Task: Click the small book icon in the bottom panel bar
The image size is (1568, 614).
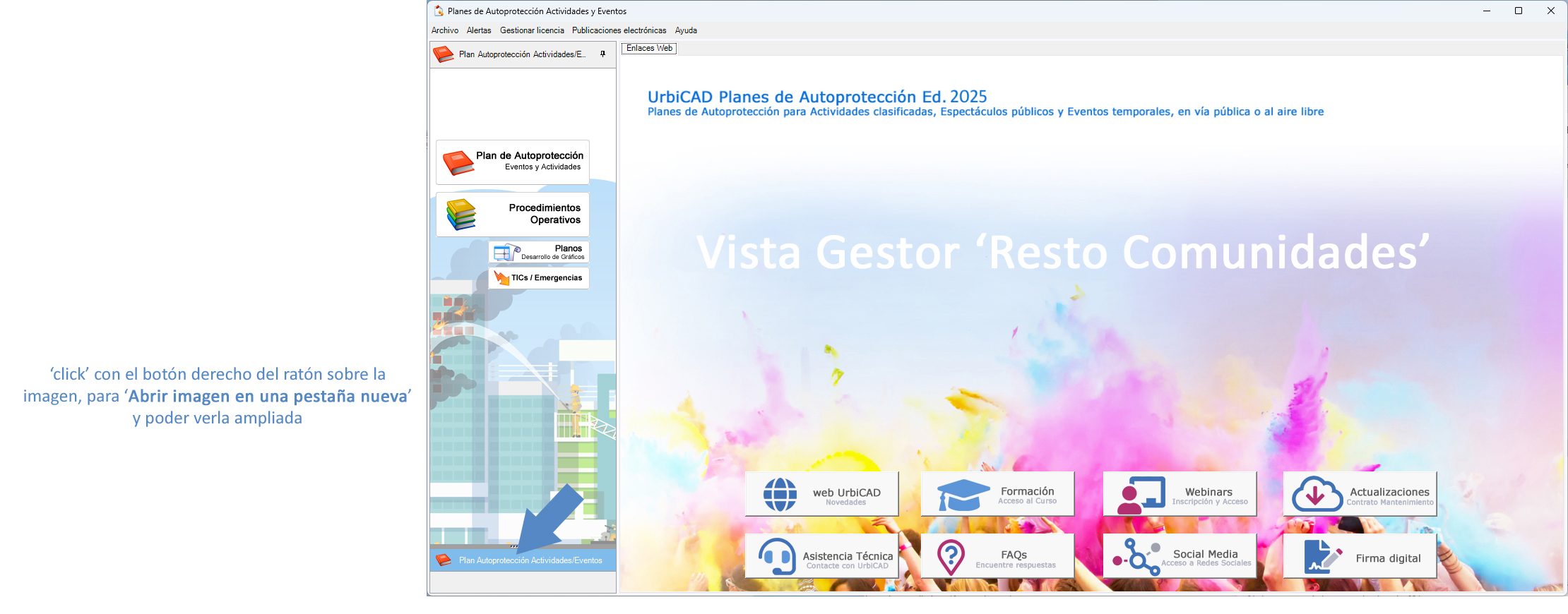Action: click(444, 560)
